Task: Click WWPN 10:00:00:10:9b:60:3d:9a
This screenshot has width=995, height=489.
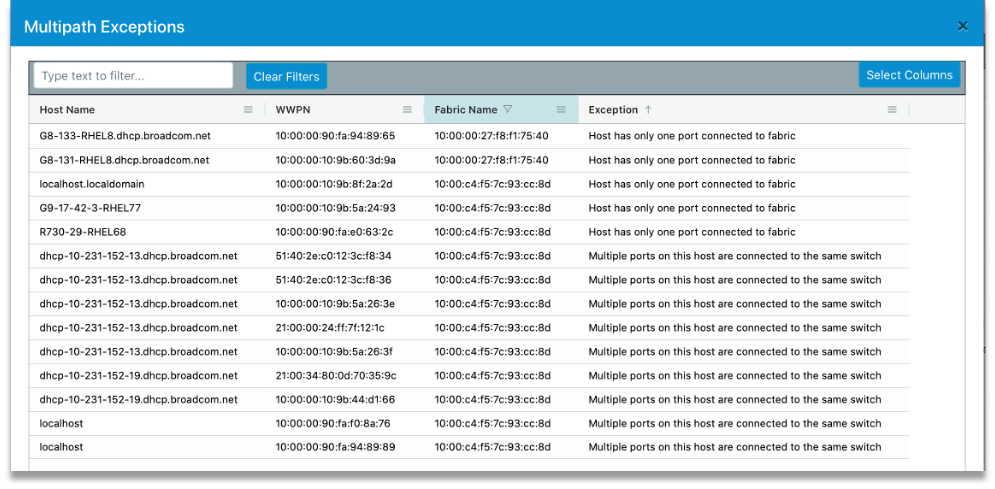Action: click(x=336, y=160)
